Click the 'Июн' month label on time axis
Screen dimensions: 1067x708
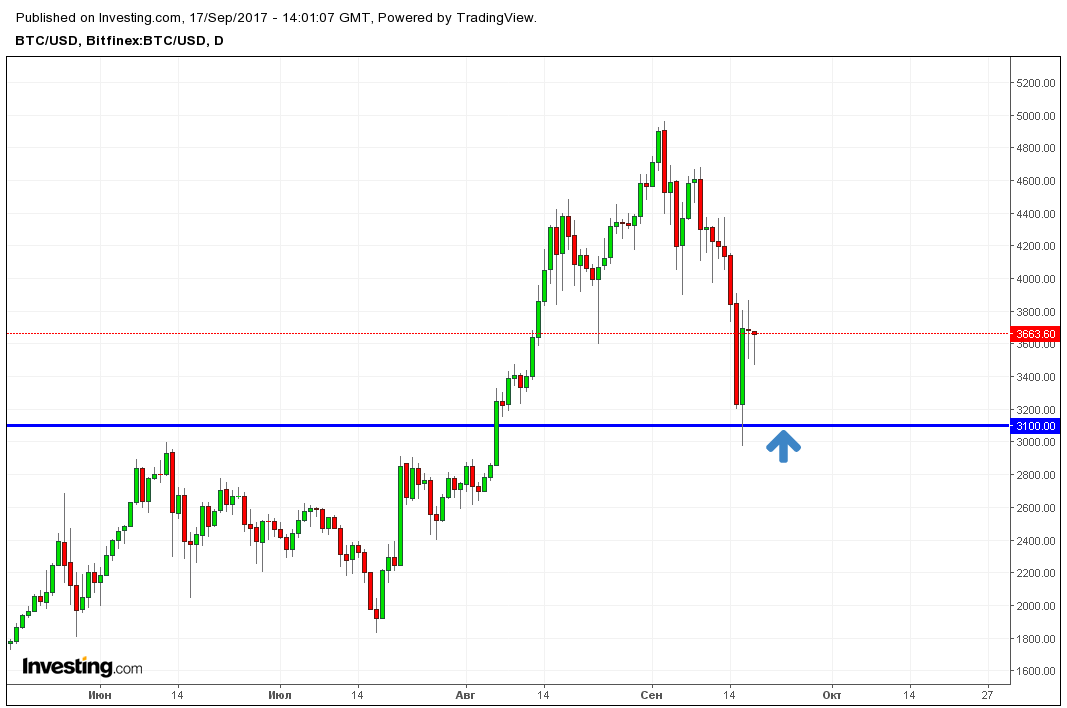tap(100, 695)
